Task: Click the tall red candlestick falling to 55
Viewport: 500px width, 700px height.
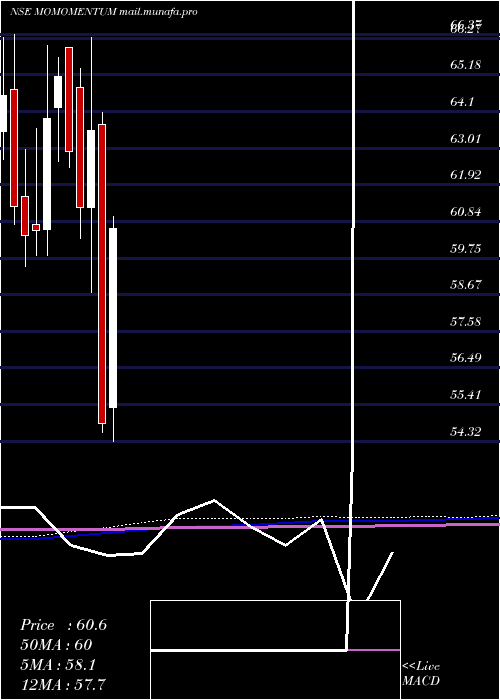Action: [102, 274]
